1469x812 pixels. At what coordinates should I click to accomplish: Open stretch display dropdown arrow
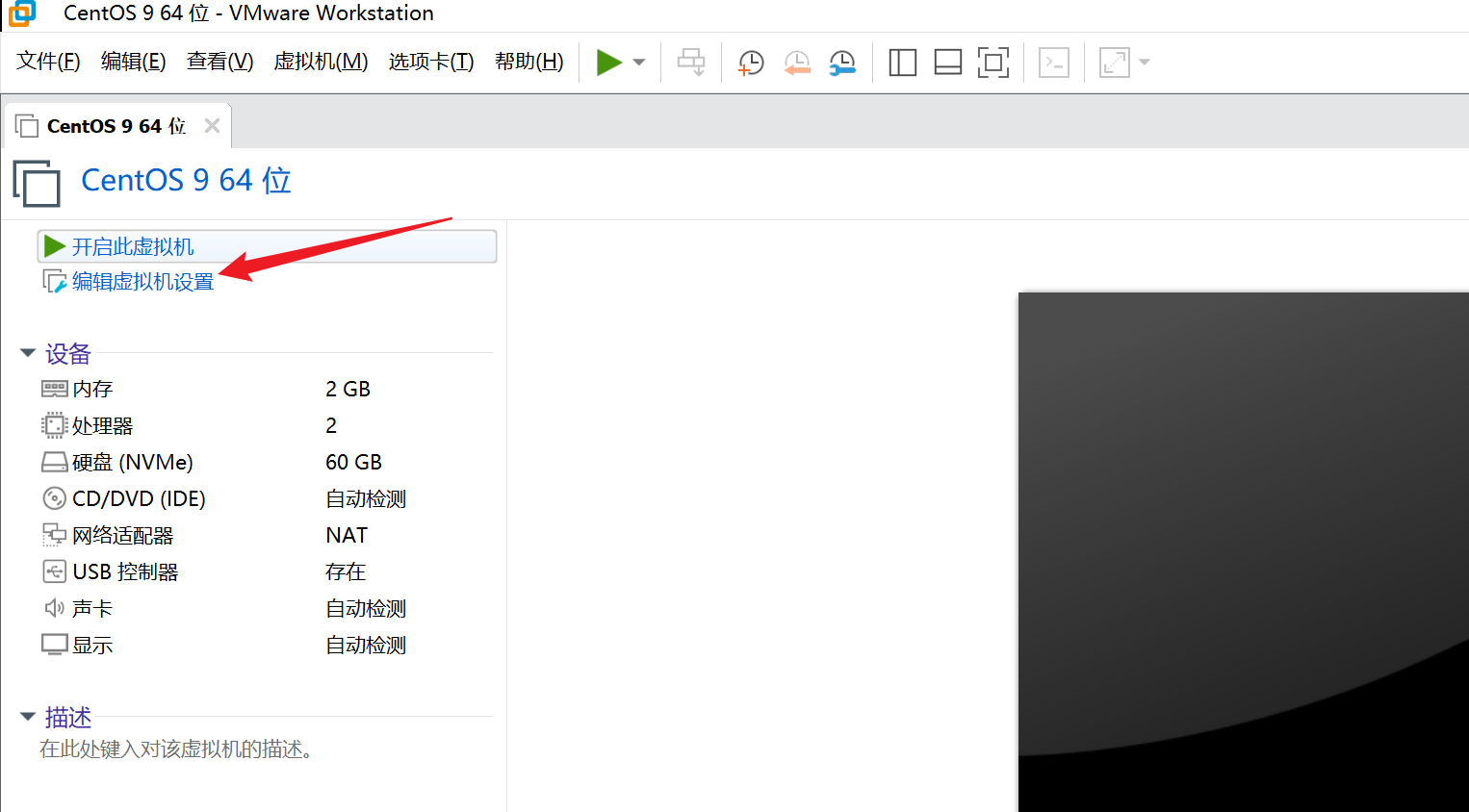pos(1145,63)
